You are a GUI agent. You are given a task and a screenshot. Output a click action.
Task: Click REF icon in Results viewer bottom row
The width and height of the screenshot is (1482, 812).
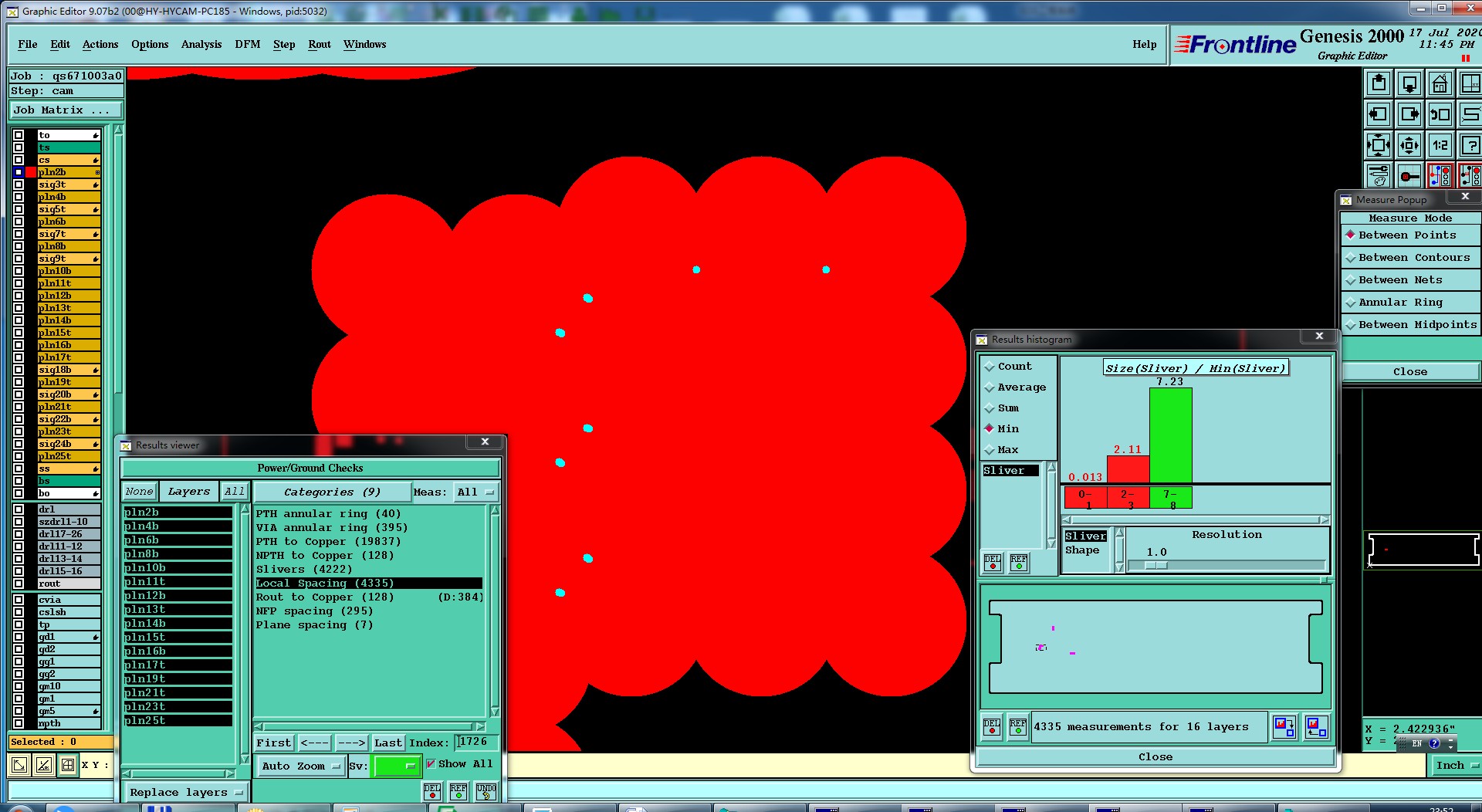click(x=458, y=792)
